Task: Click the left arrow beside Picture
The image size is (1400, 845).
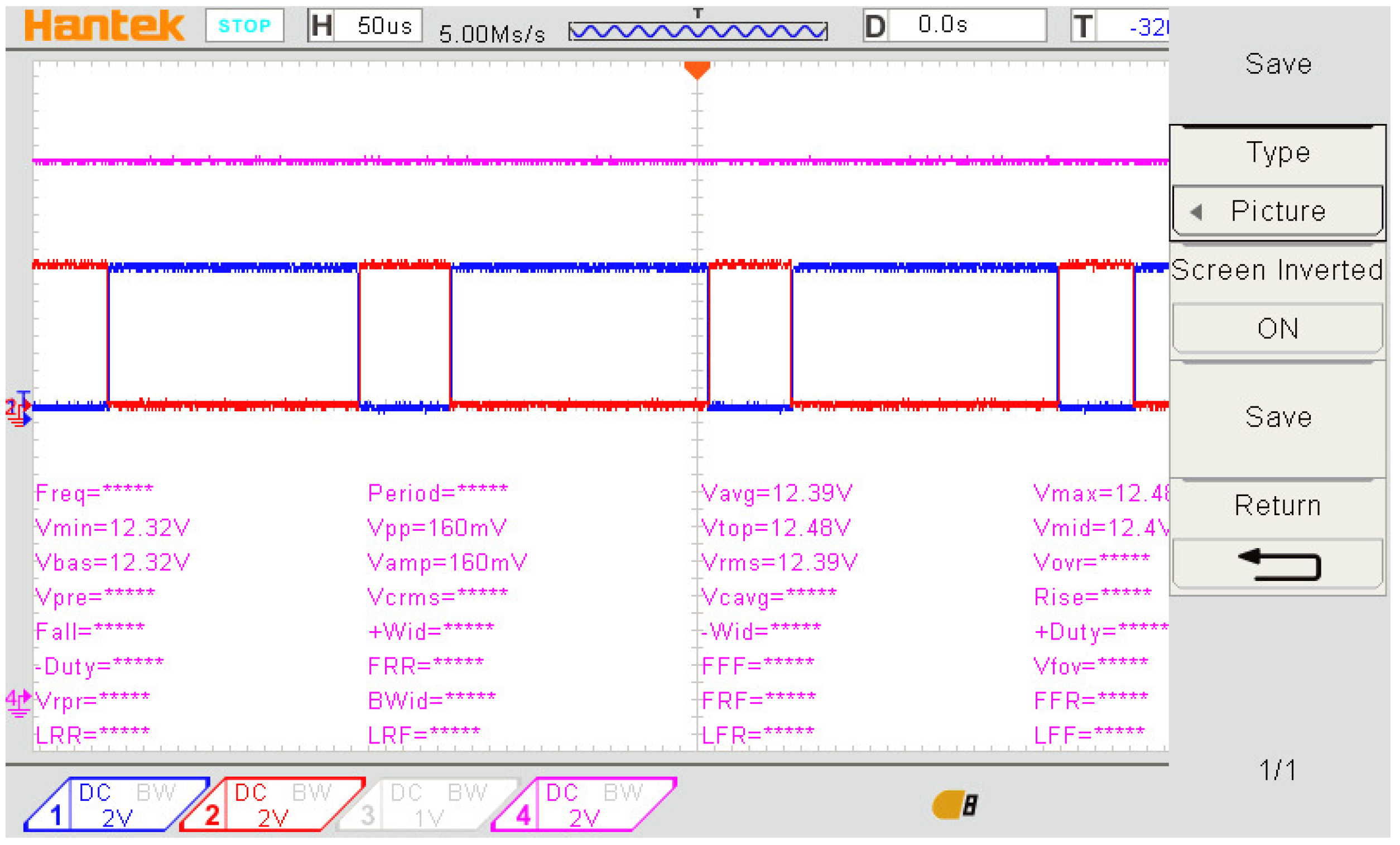Action: point(1196,212)
